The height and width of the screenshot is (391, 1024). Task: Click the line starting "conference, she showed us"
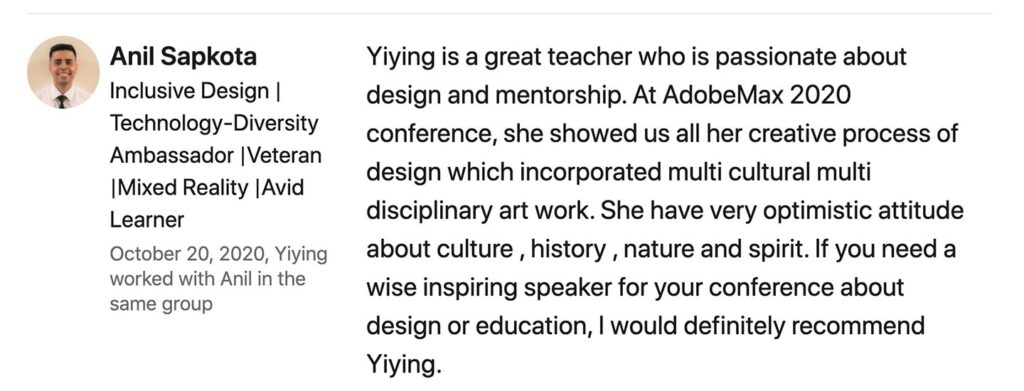pyautogui.click(x=662, y=134)
